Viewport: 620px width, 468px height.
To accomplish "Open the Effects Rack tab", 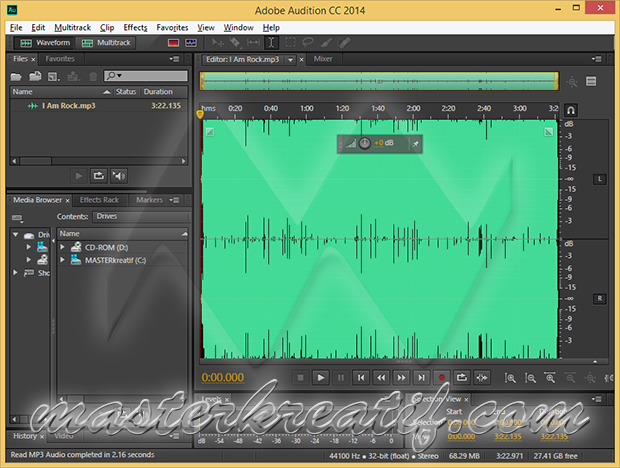I will [99, 200].
